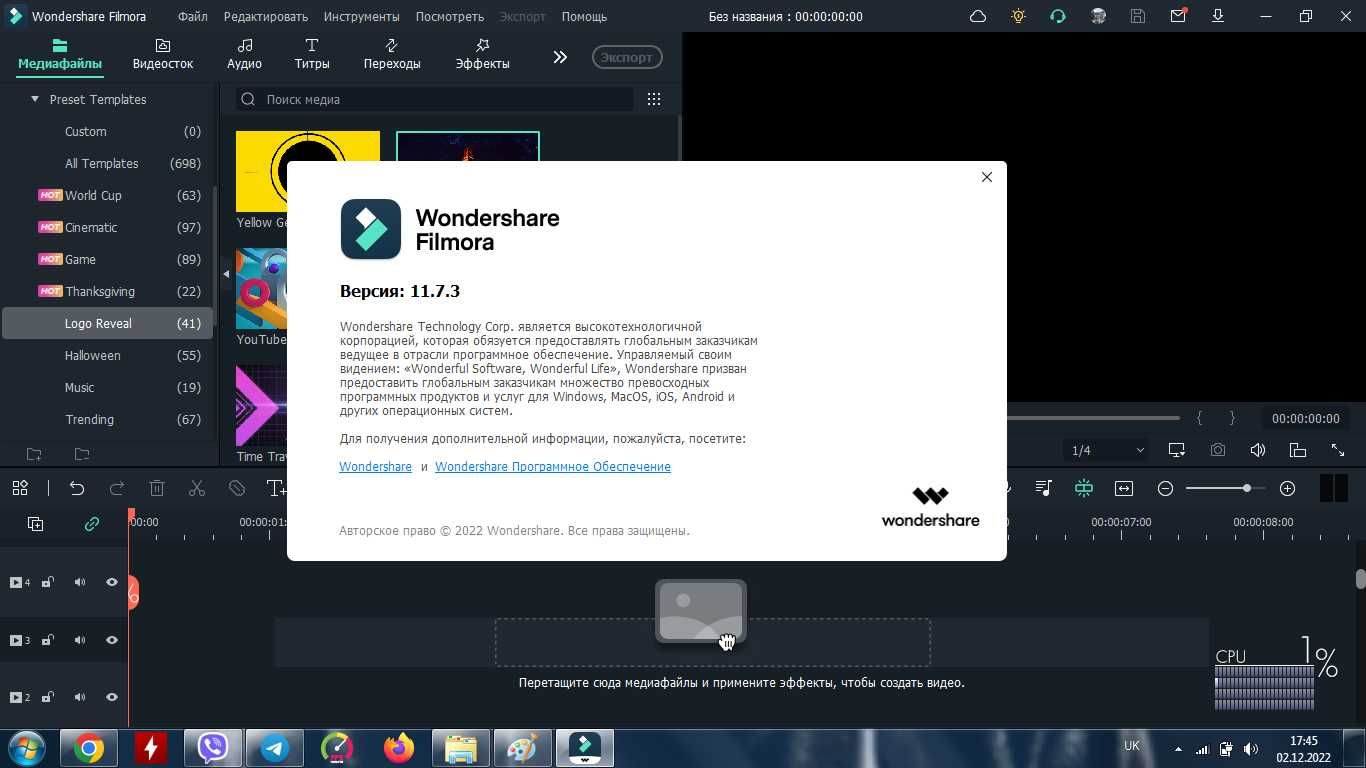Select the Yellow template thumbnail
1366x768 pixels.
click(262, 171)
